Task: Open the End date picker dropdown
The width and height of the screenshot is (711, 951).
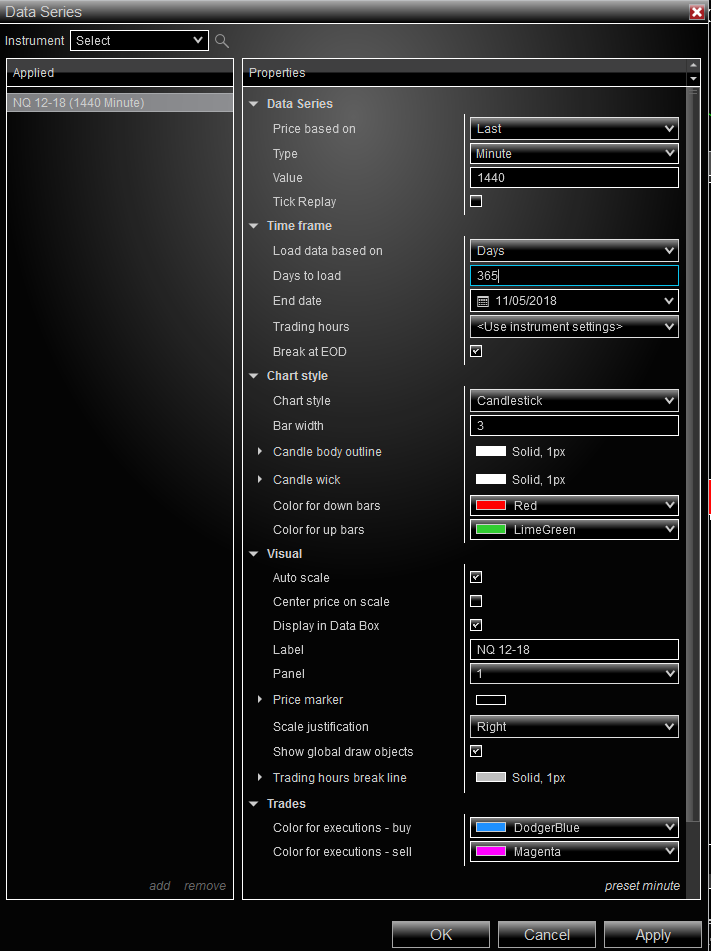Action: tap(574, 301)
